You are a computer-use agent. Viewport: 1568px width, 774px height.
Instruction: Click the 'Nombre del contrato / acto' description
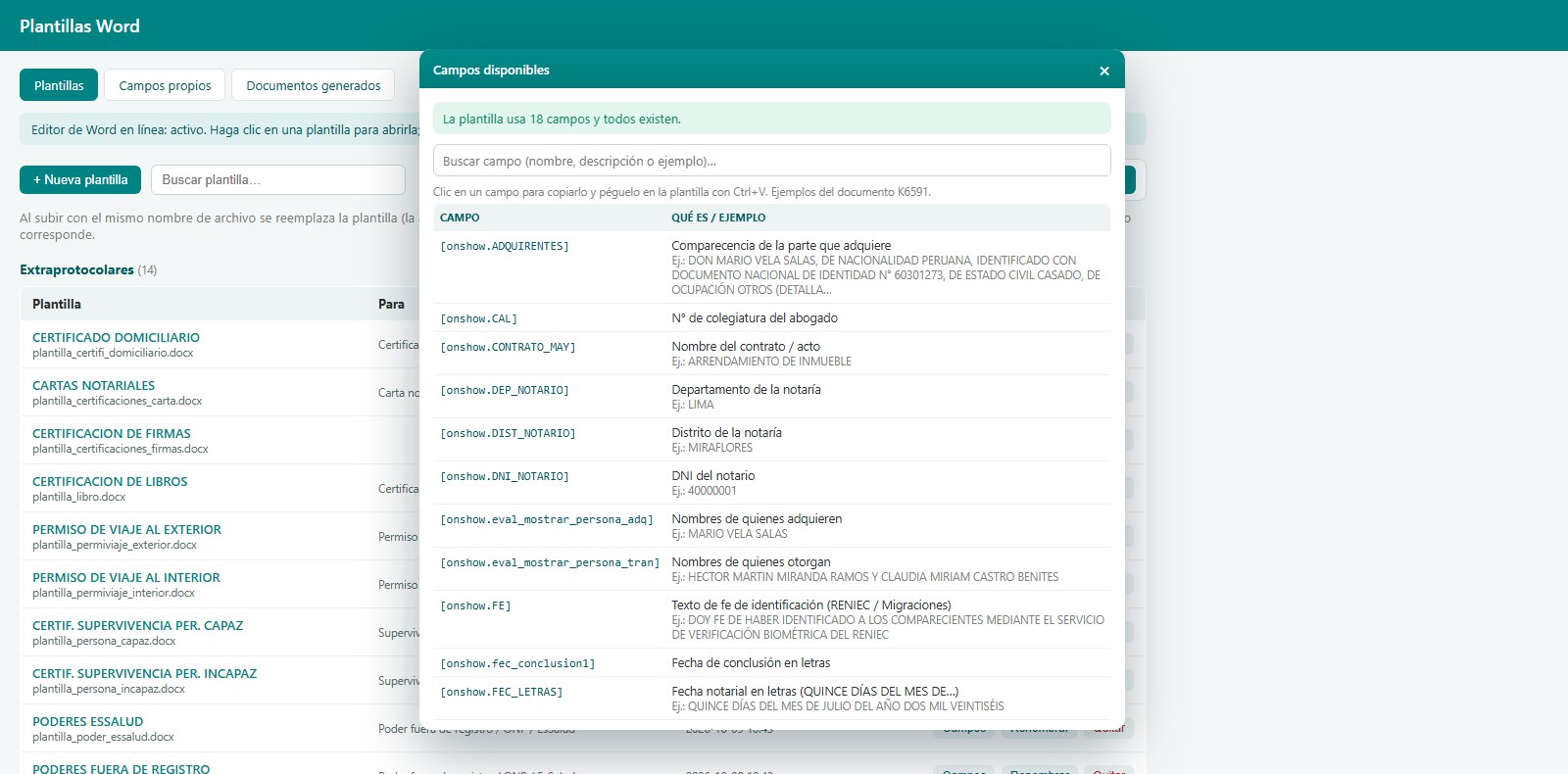(x=746, y=346)
